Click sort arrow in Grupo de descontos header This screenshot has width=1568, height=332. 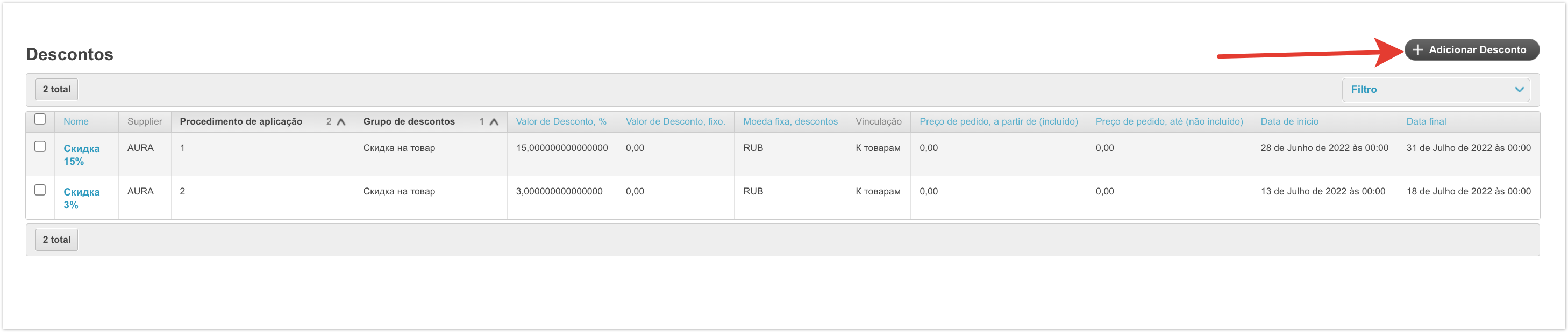point(494,122)
